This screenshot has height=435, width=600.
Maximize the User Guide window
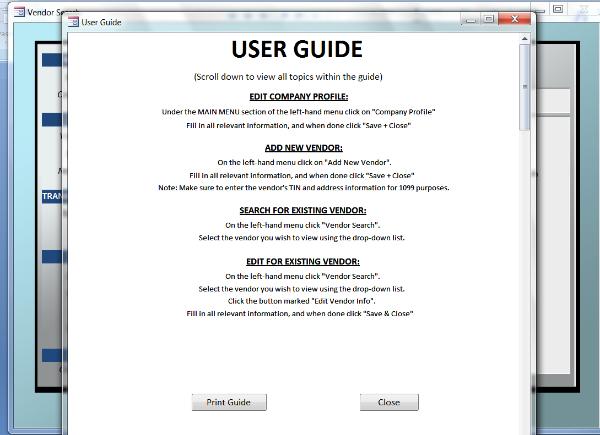489,19
